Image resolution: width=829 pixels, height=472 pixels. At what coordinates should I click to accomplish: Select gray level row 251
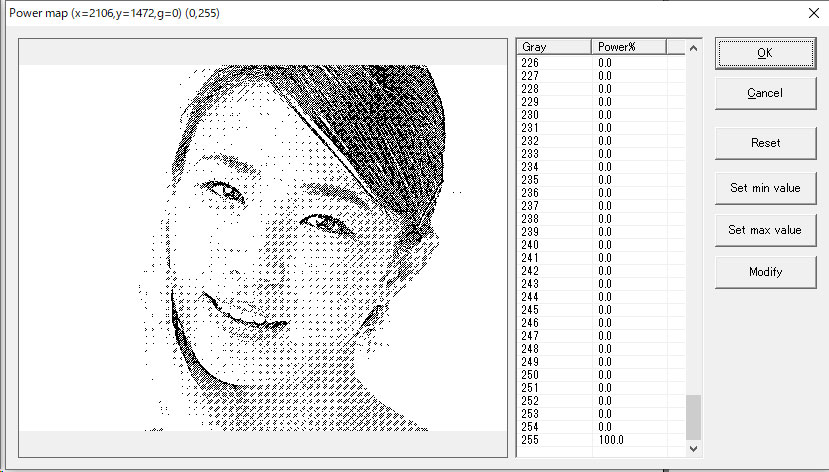pyautogui.click(x=601, y=388)
